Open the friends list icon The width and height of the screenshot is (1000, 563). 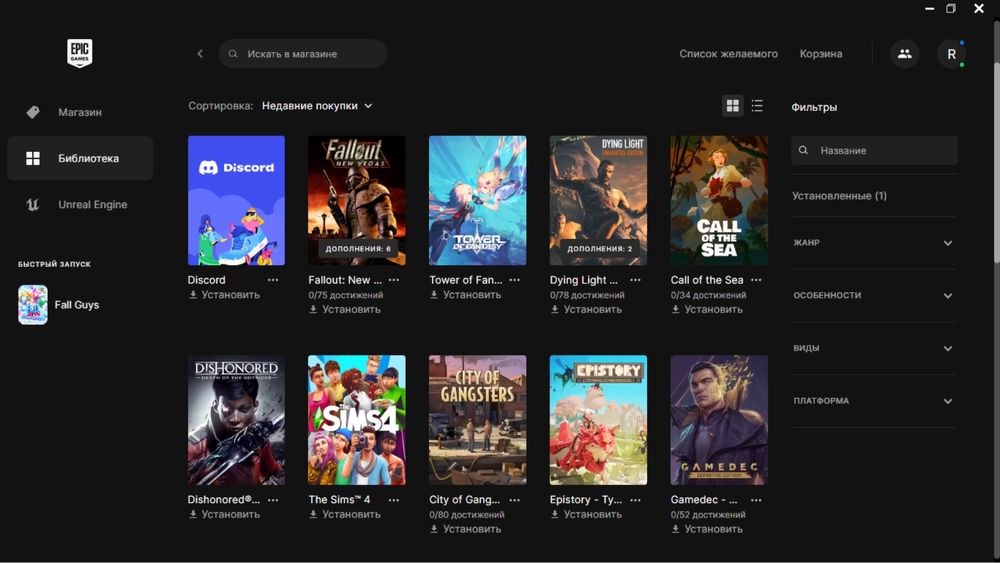tap(904, 54)
